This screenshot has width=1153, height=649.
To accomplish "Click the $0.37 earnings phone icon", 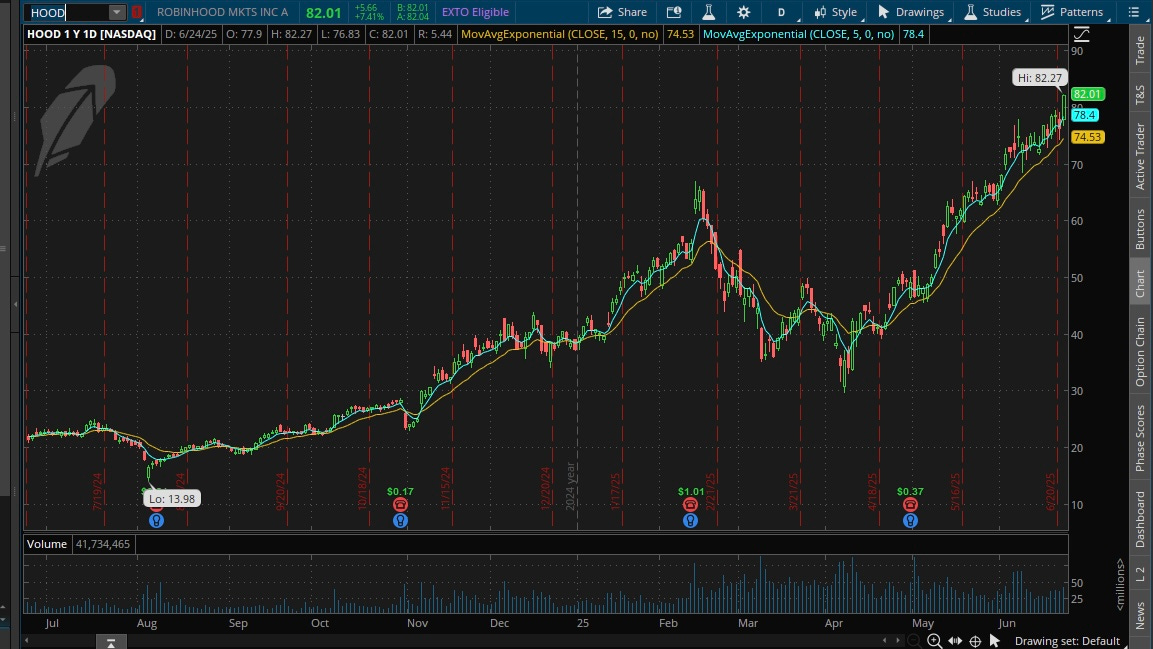I will click(x=910, y=504).
